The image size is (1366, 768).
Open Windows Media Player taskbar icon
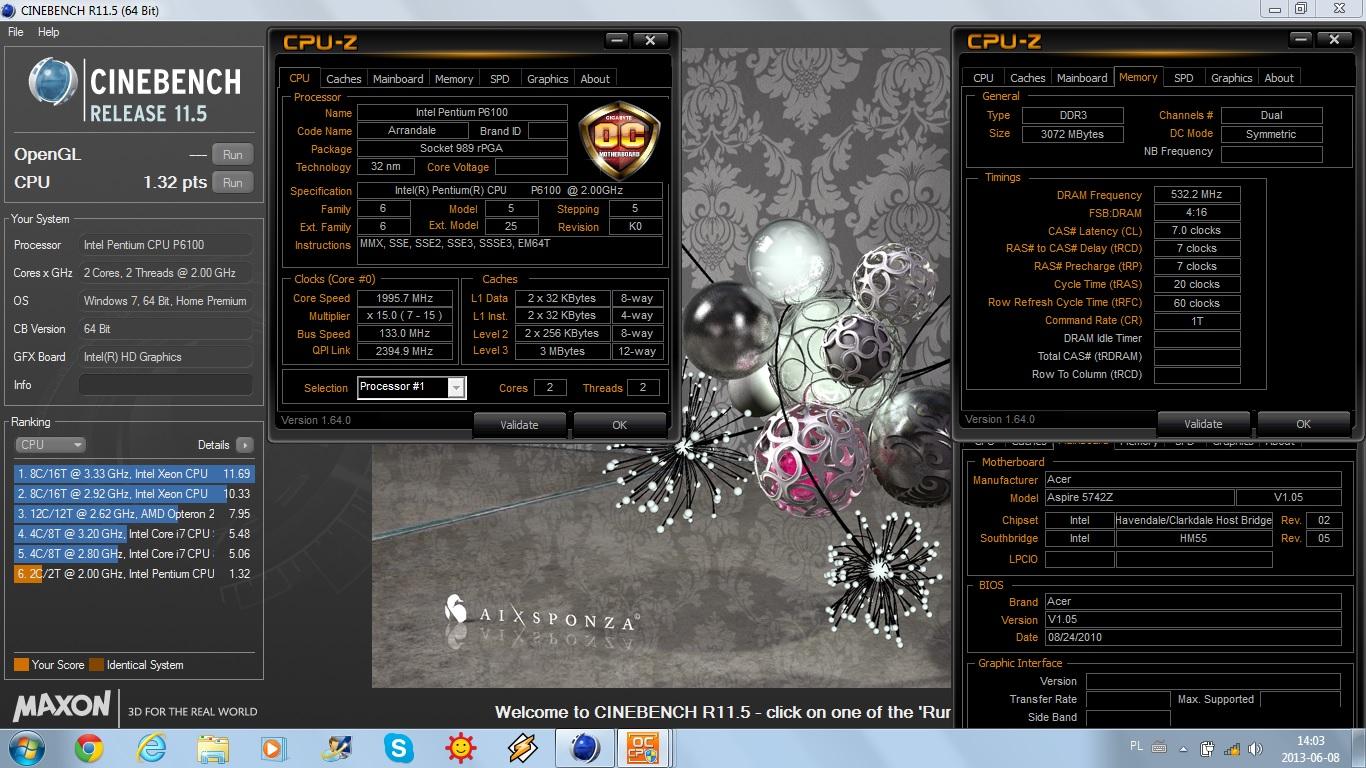tap(272, 747)
